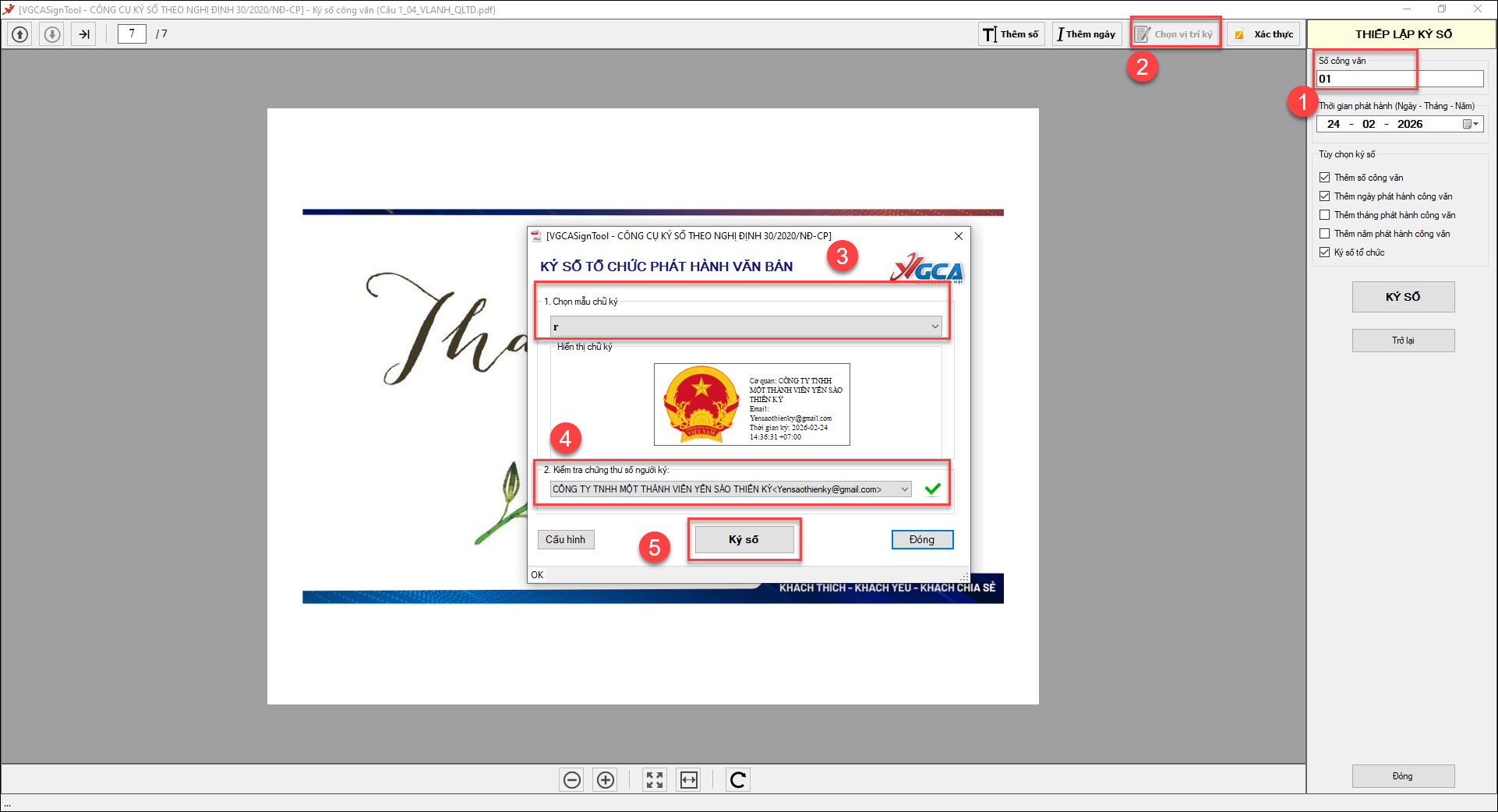
Task: Click the zoom out magnifier icon
Action: coord(572,780)
